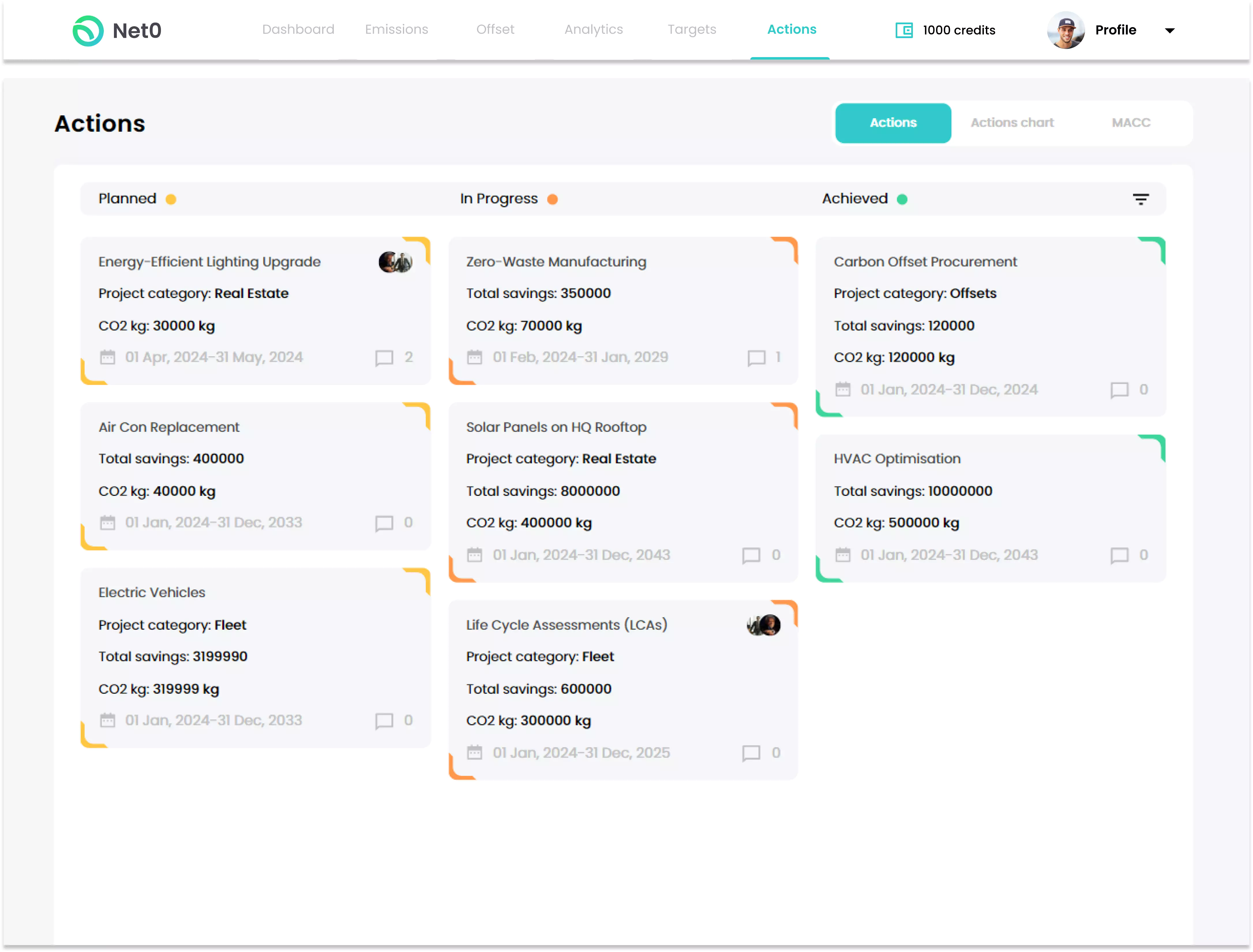The height and width of the screenshot is (952, 1253).
Task: Click assignee avatars on Life Cycle Assessments card
Action: (x=764, y=625)
